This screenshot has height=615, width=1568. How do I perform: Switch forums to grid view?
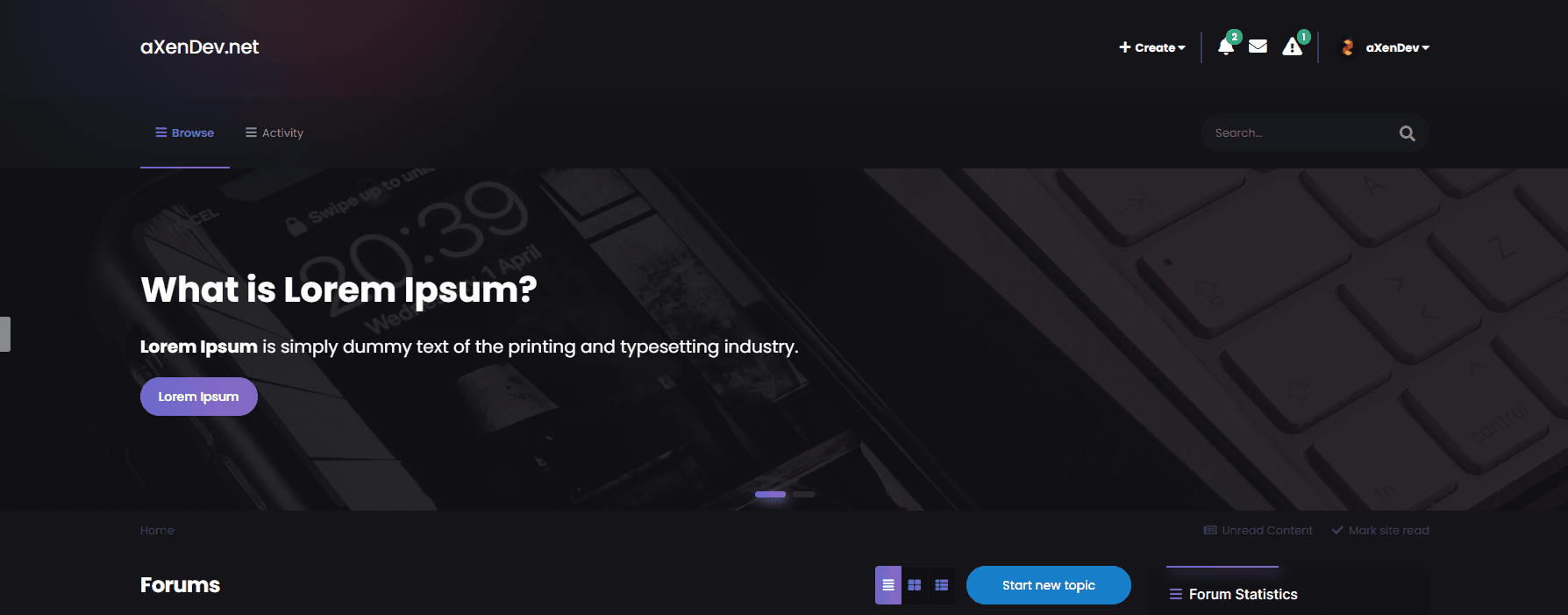click(915, 585)
